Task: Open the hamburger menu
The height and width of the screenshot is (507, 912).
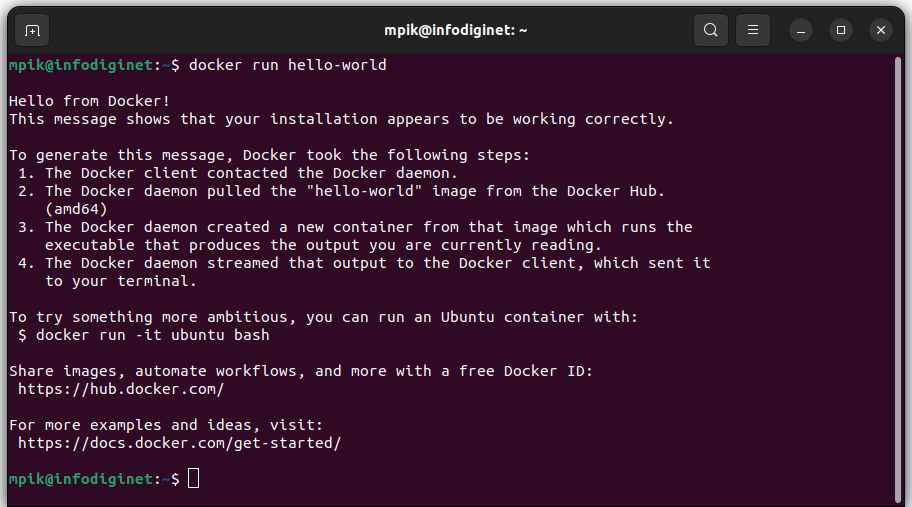Action: [x=753, y=30]
